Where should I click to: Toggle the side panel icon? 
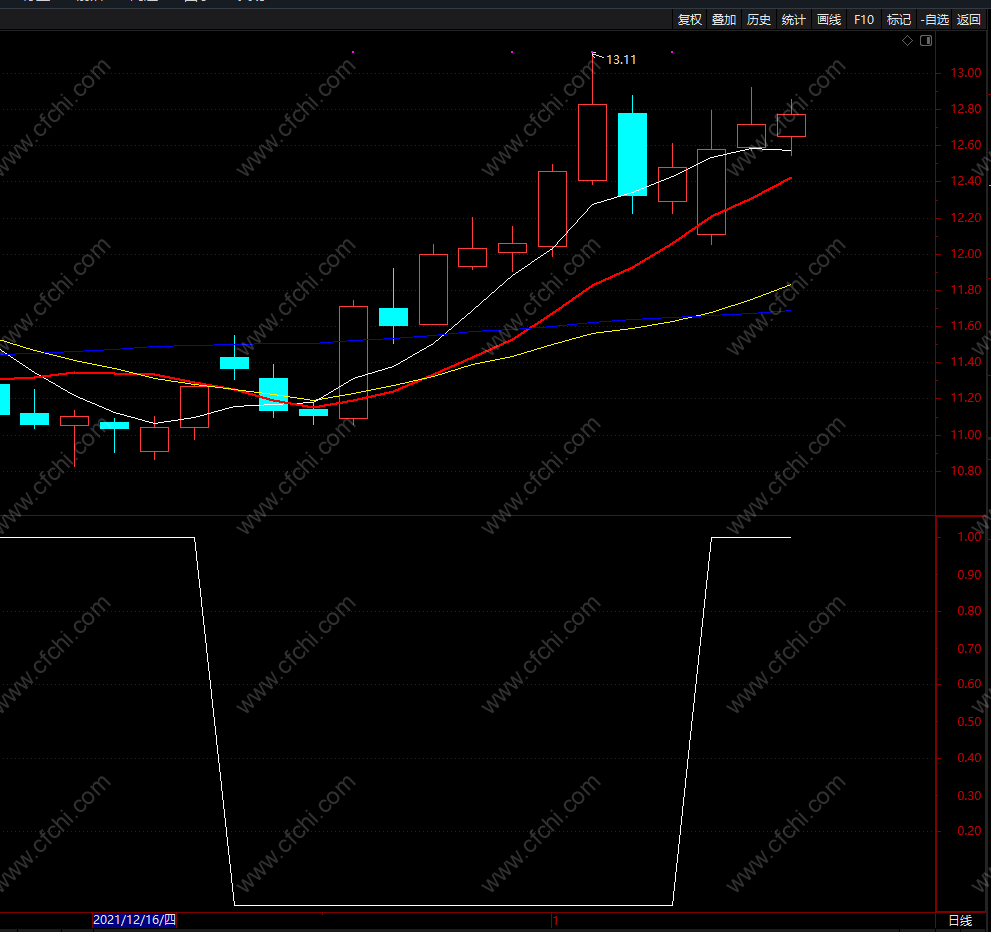pos(926,40)
